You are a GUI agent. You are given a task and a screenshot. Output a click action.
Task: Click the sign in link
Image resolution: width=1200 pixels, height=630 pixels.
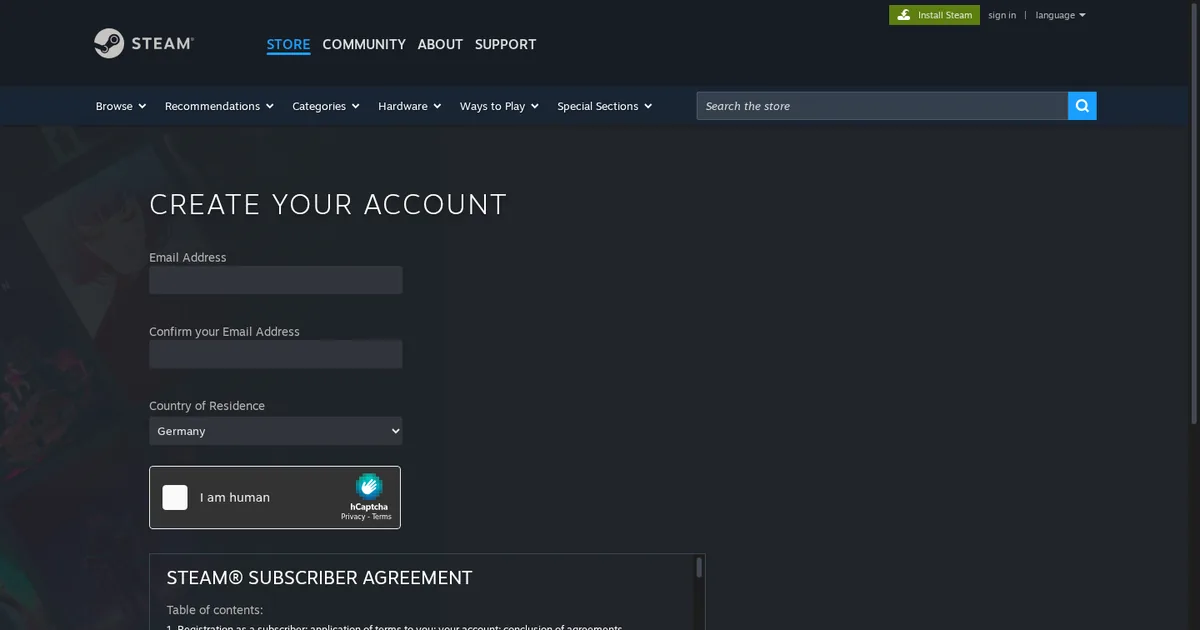1002,15
